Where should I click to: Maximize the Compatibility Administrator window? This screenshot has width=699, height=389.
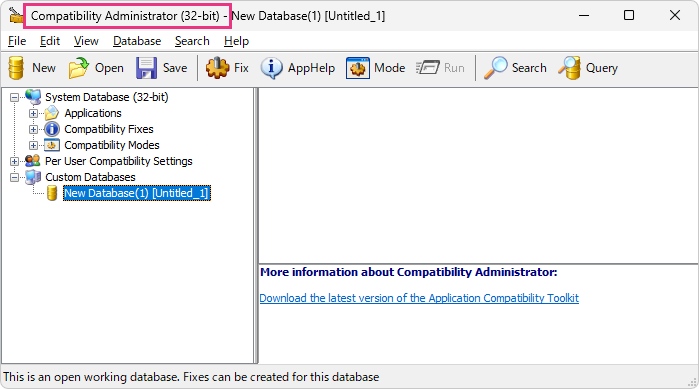click(629, 16)
